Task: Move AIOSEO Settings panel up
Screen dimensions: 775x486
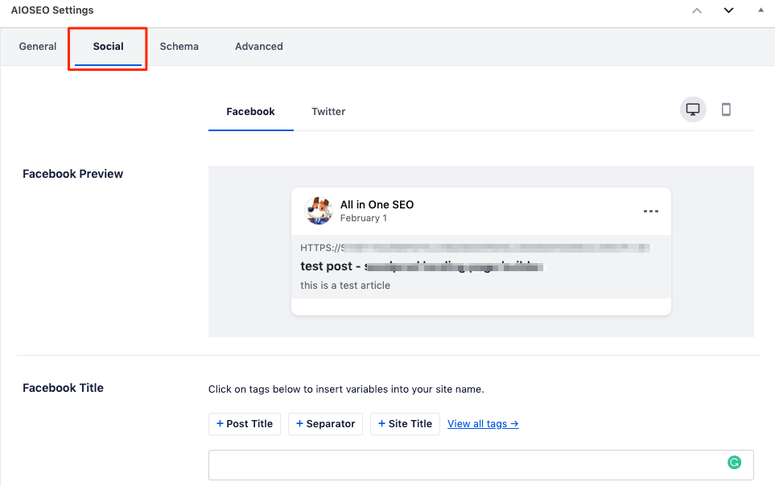Action: click(x=697, y=10)
